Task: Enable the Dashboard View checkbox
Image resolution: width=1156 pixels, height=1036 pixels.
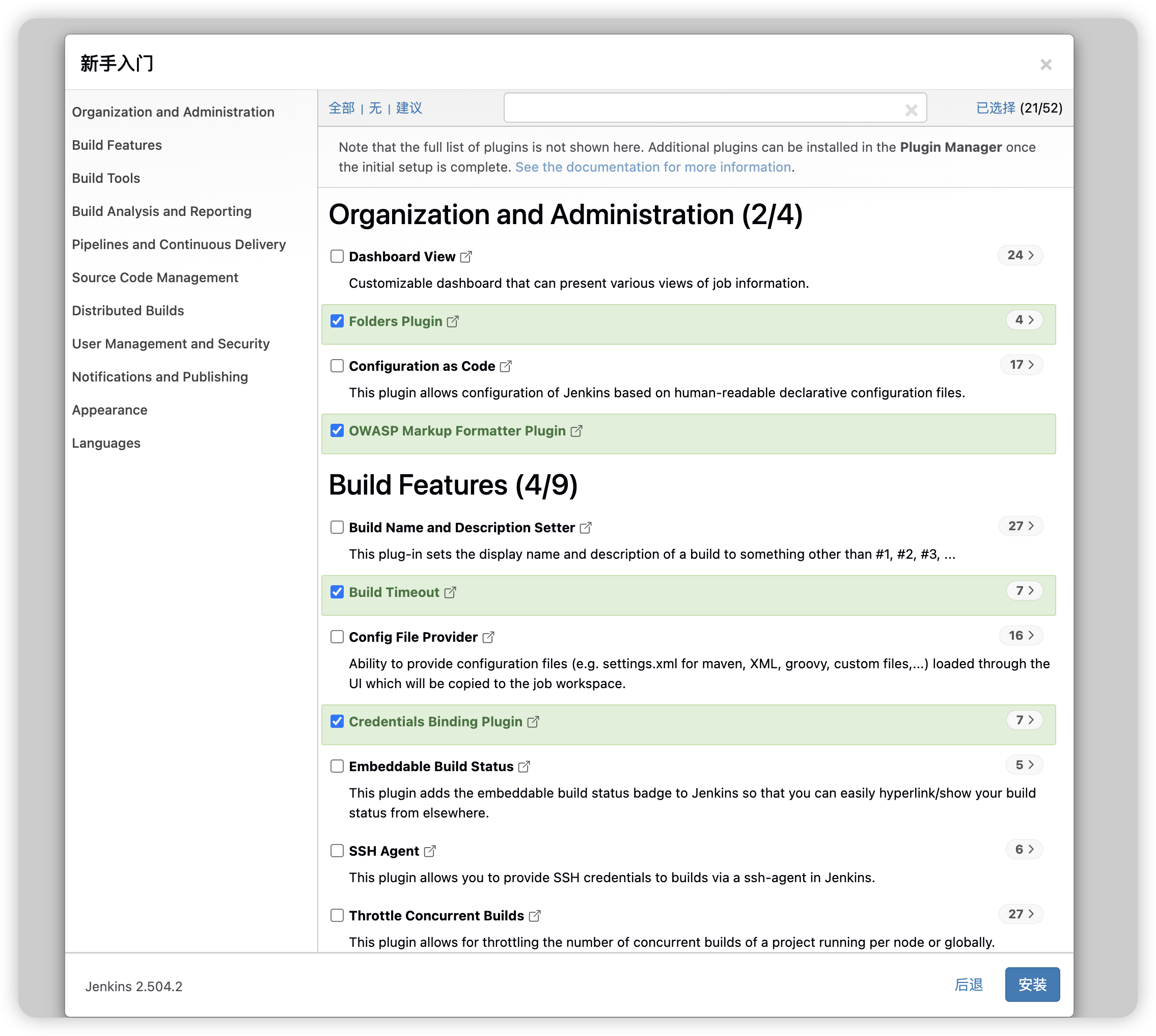Action: 337,256
